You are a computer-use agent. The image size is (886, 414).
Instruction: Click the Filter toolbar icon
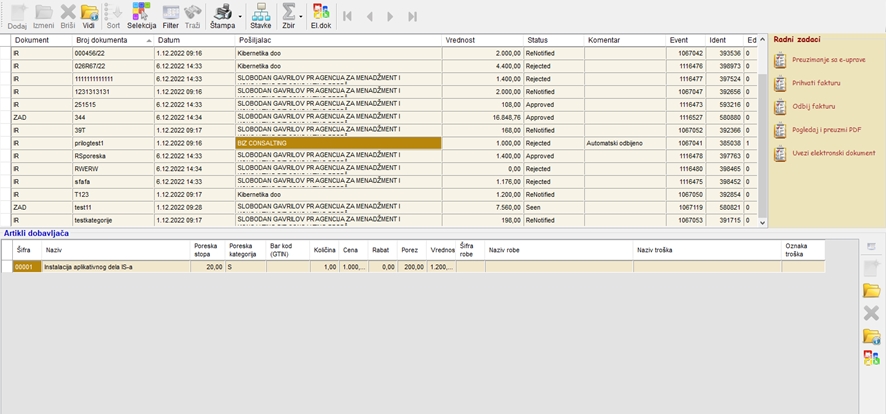pos(171,14)
